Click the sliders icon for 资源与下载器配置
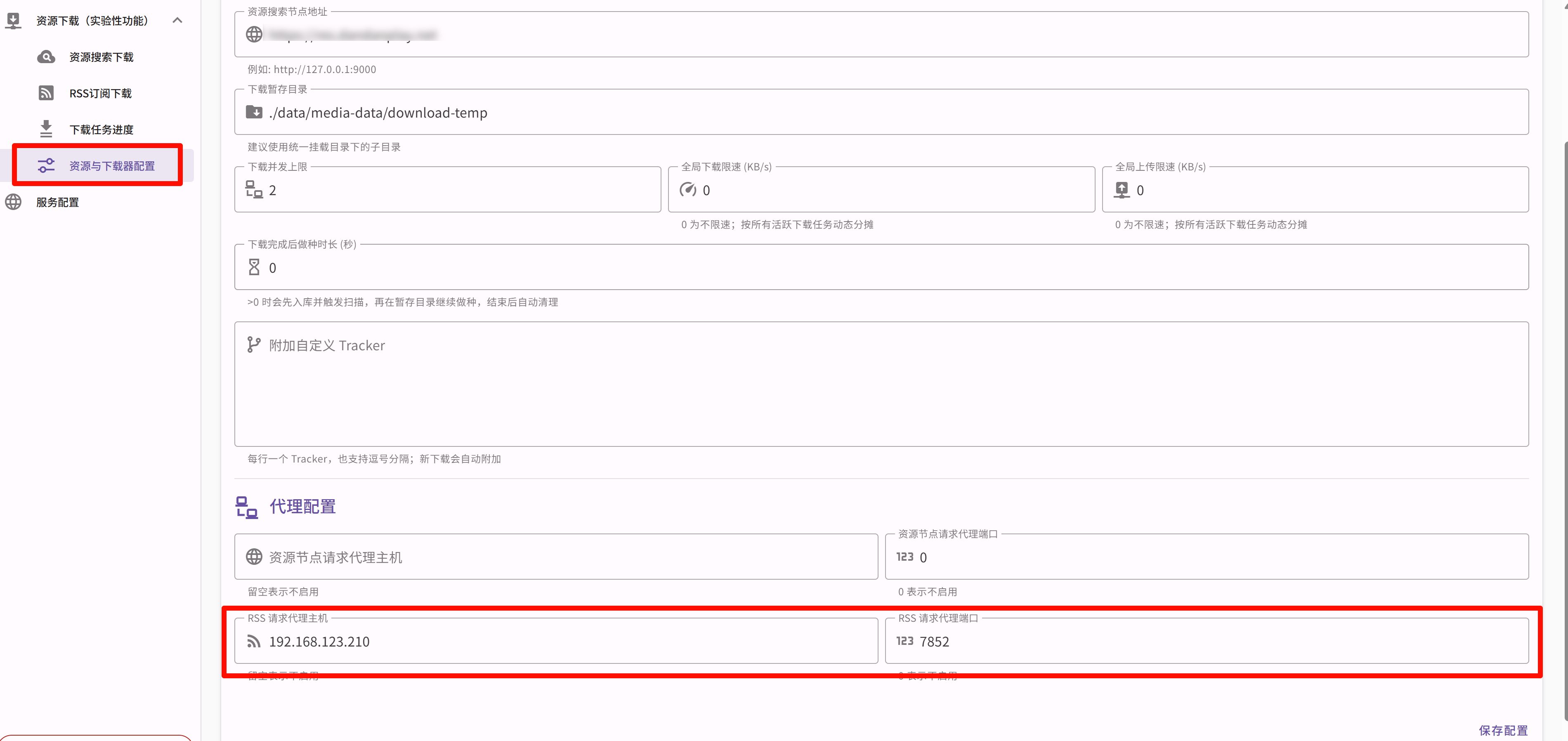This screenshot has height=741, width=1568. 46,165
